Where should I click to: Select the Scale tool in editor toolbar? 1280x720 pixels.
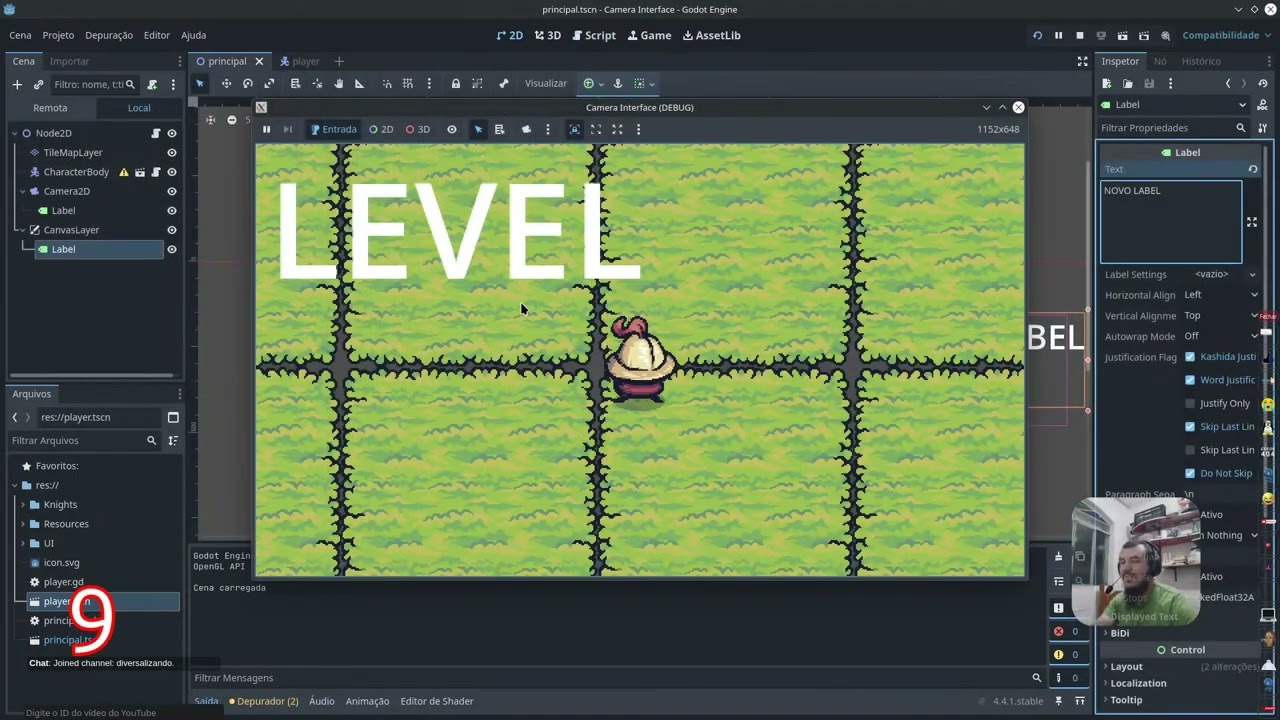[x=268, y=84]
